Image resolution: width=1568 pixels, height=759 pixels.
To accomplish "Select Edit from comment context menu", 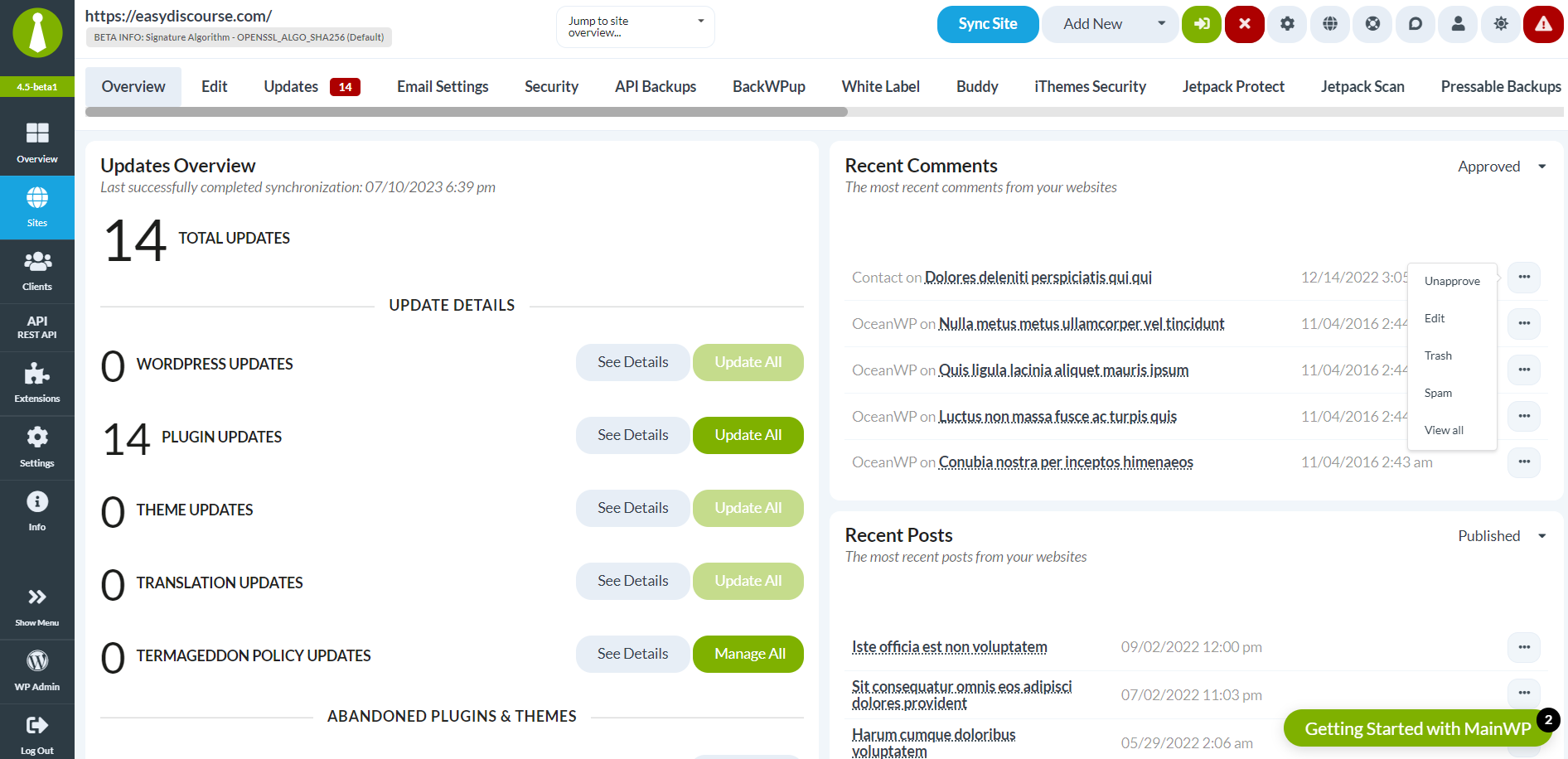I will click(1452, 318).
